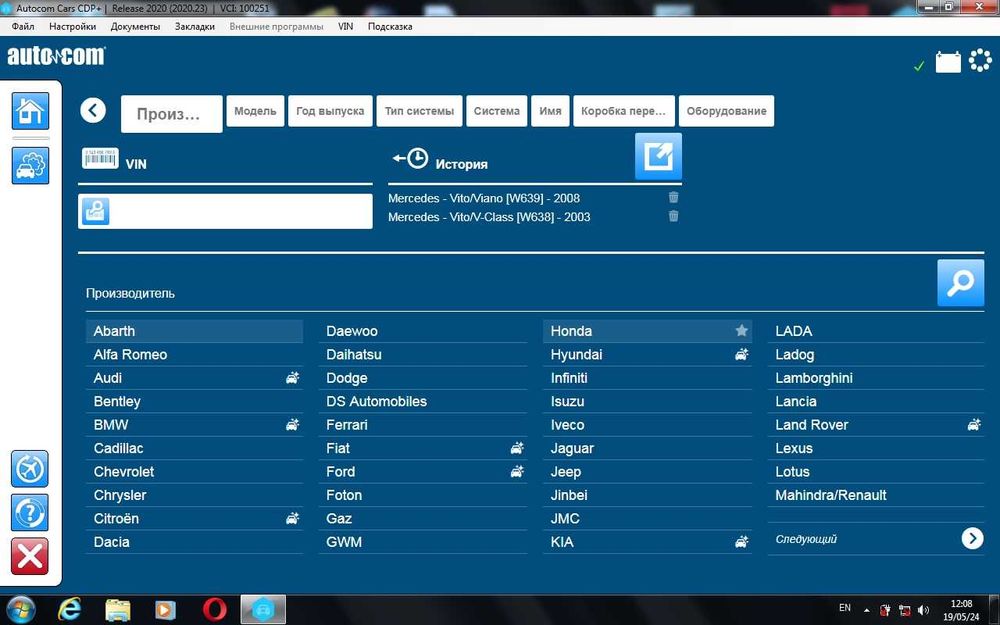
Task: Click the History clock icon
Action: (x=410, y=159)
